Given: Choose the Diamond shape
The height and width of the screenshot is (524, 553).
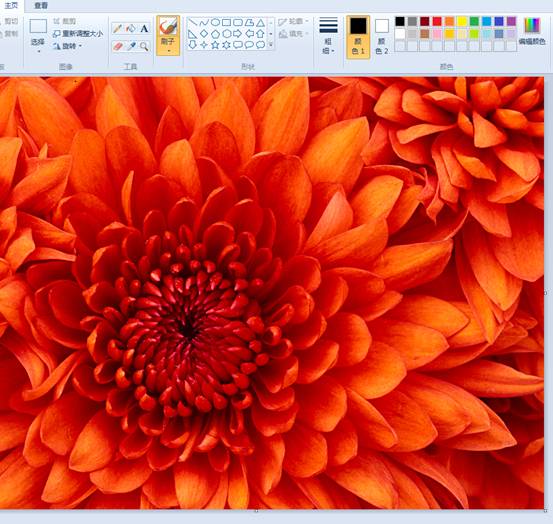Looking at the screenshot, I should point(203,34).
